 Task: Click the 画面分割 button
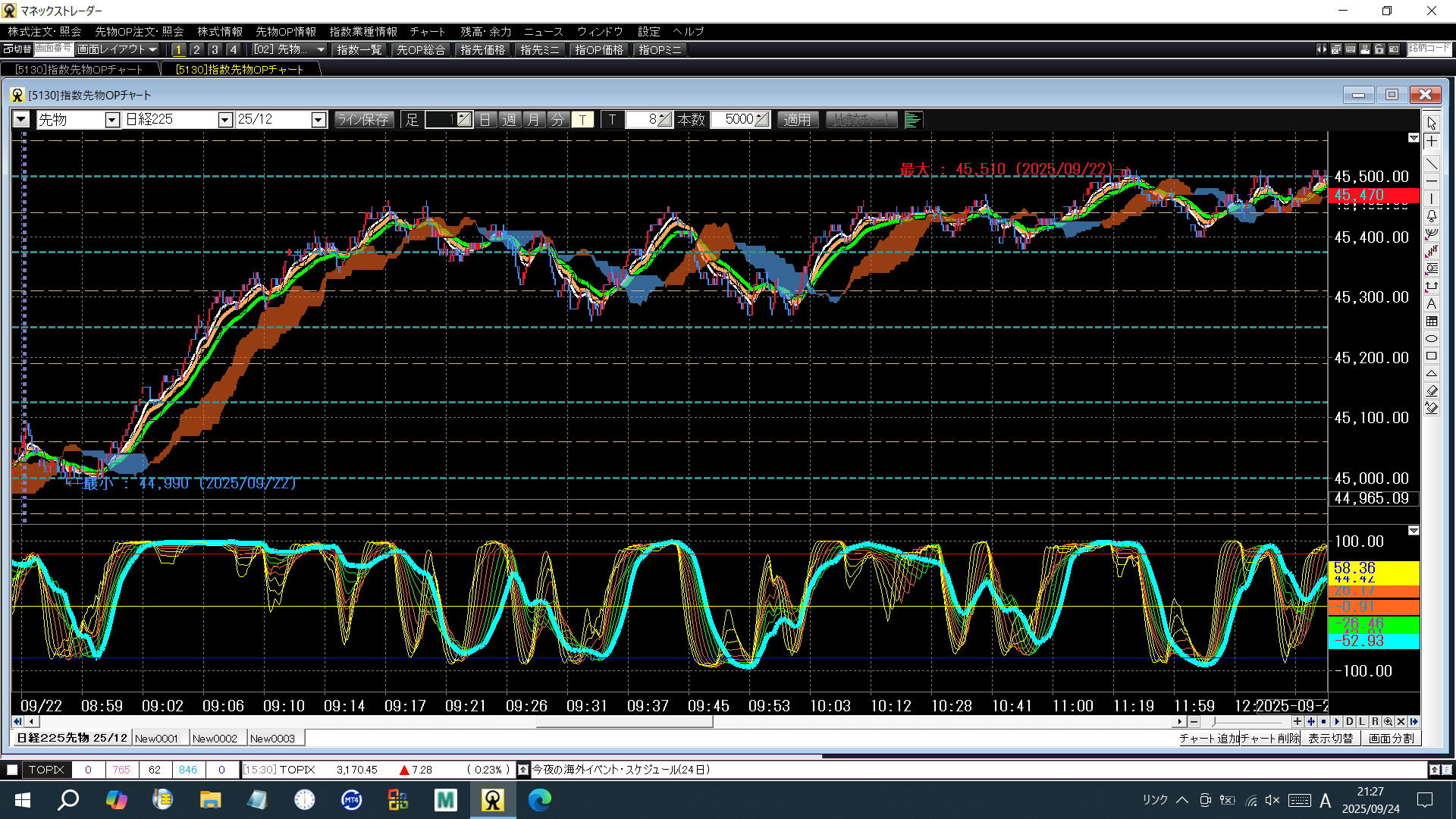[1391, 739]
